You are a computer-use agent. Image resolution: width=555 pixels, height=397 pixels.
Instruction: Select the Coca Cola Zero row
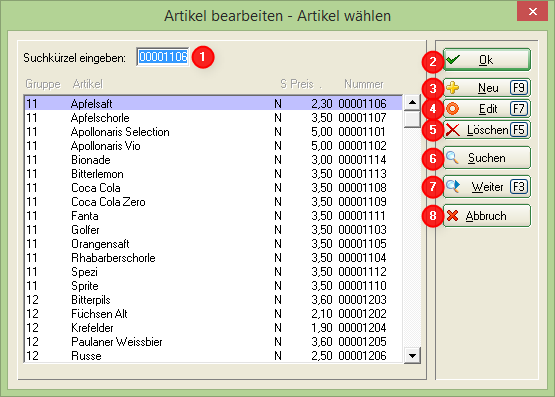(x=213, y=202)
